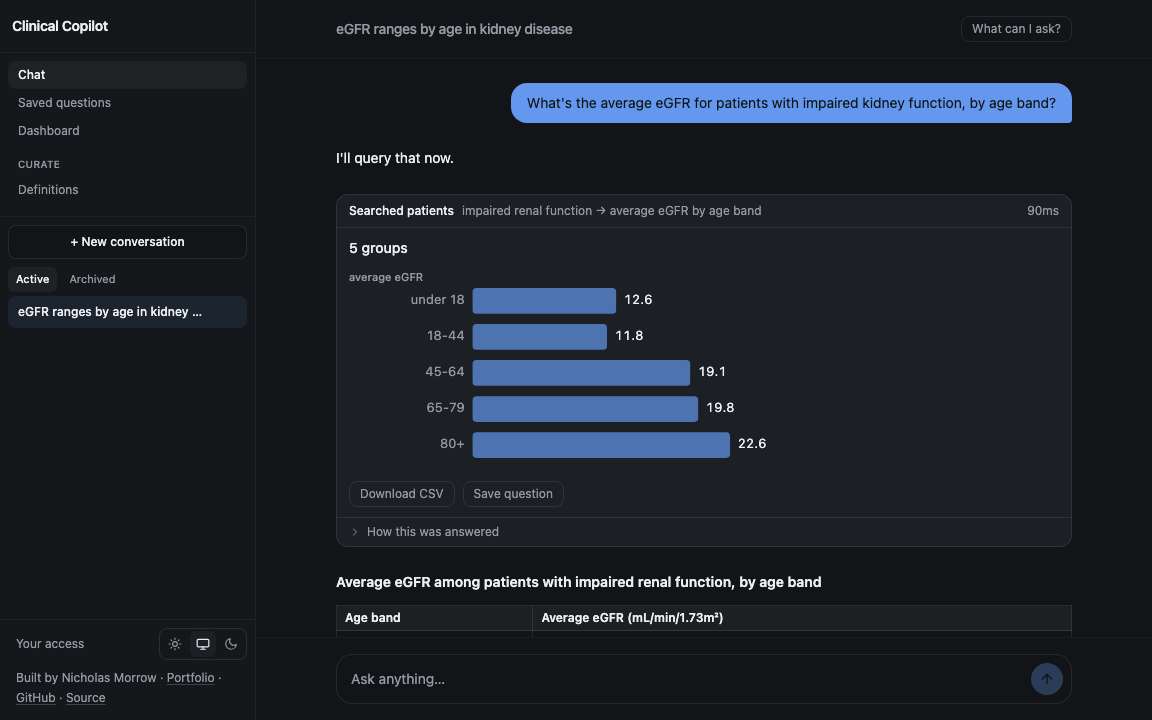
Task: Click Your access in sidebar footer
Action: (x=50, y=644)
